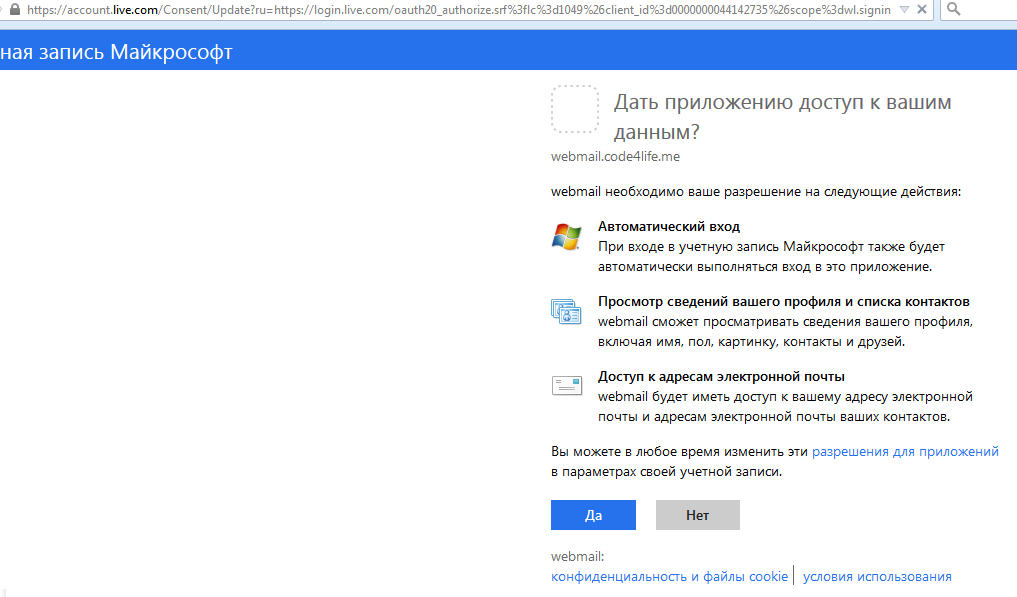Click 'webmail необходимо ваше разрешение' line
This screenshot has height=597, width=1017.
click(x=756, y=191)
